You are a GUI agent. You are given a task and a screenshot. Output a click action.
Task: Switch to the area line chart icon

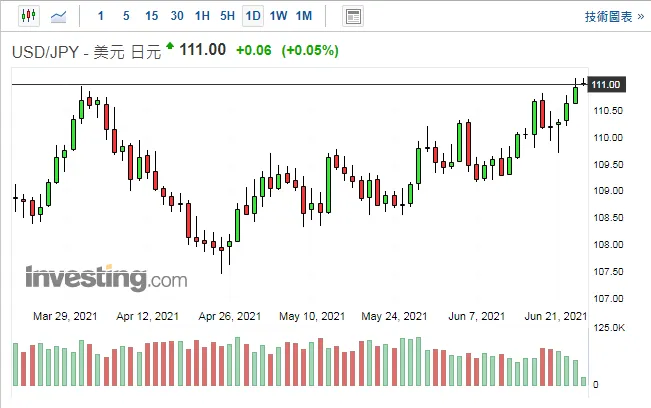click(58, 17)
